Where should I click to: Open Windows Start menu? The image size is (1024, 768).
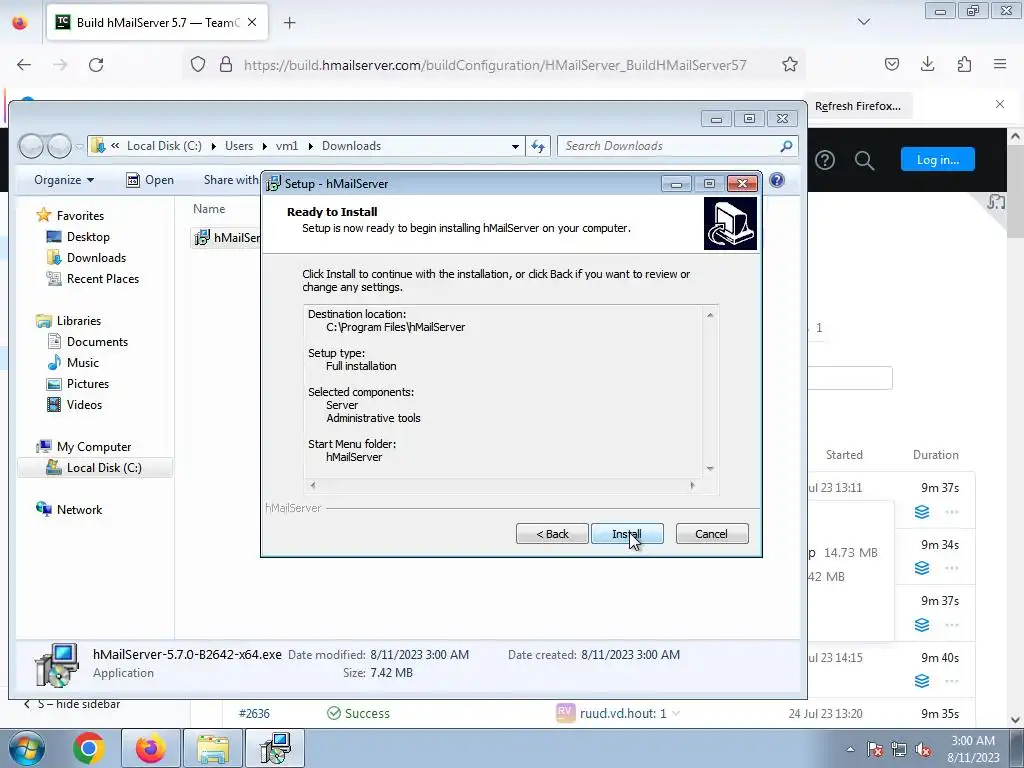[27, 748]
